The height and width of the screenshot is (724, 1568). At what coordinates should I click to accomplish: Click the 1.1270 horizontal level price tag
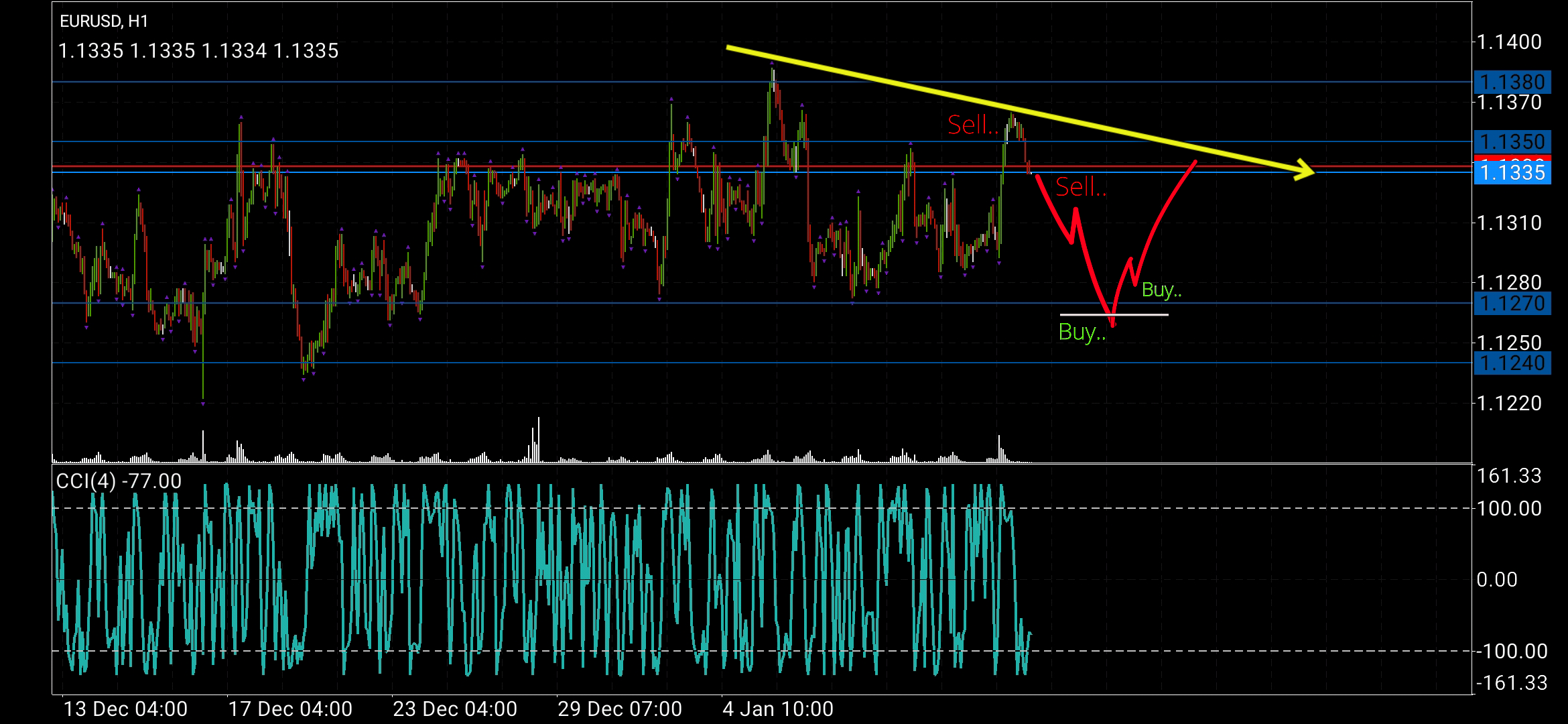click(x=1512, y=304)
